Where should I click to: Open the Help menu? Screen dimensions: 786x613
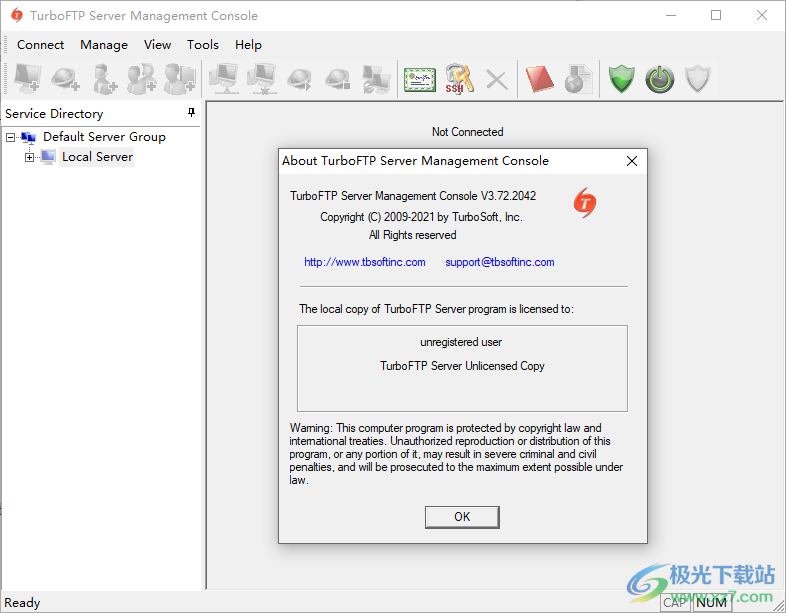(248, 45)
